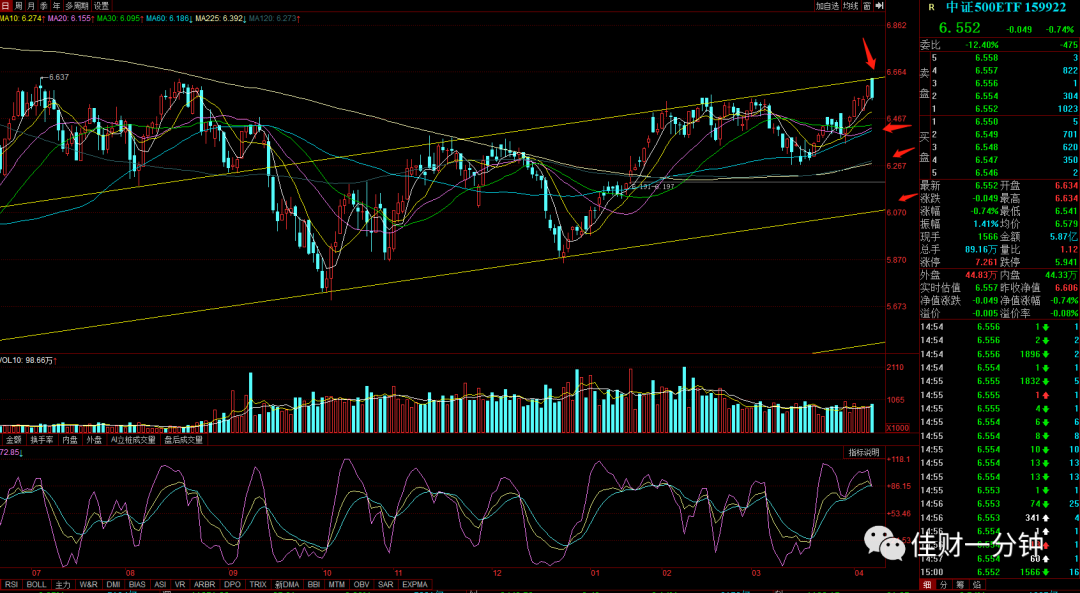Select the AI立桩成交量 volume tab
The image size is (1080, 593).
[133, 439]
